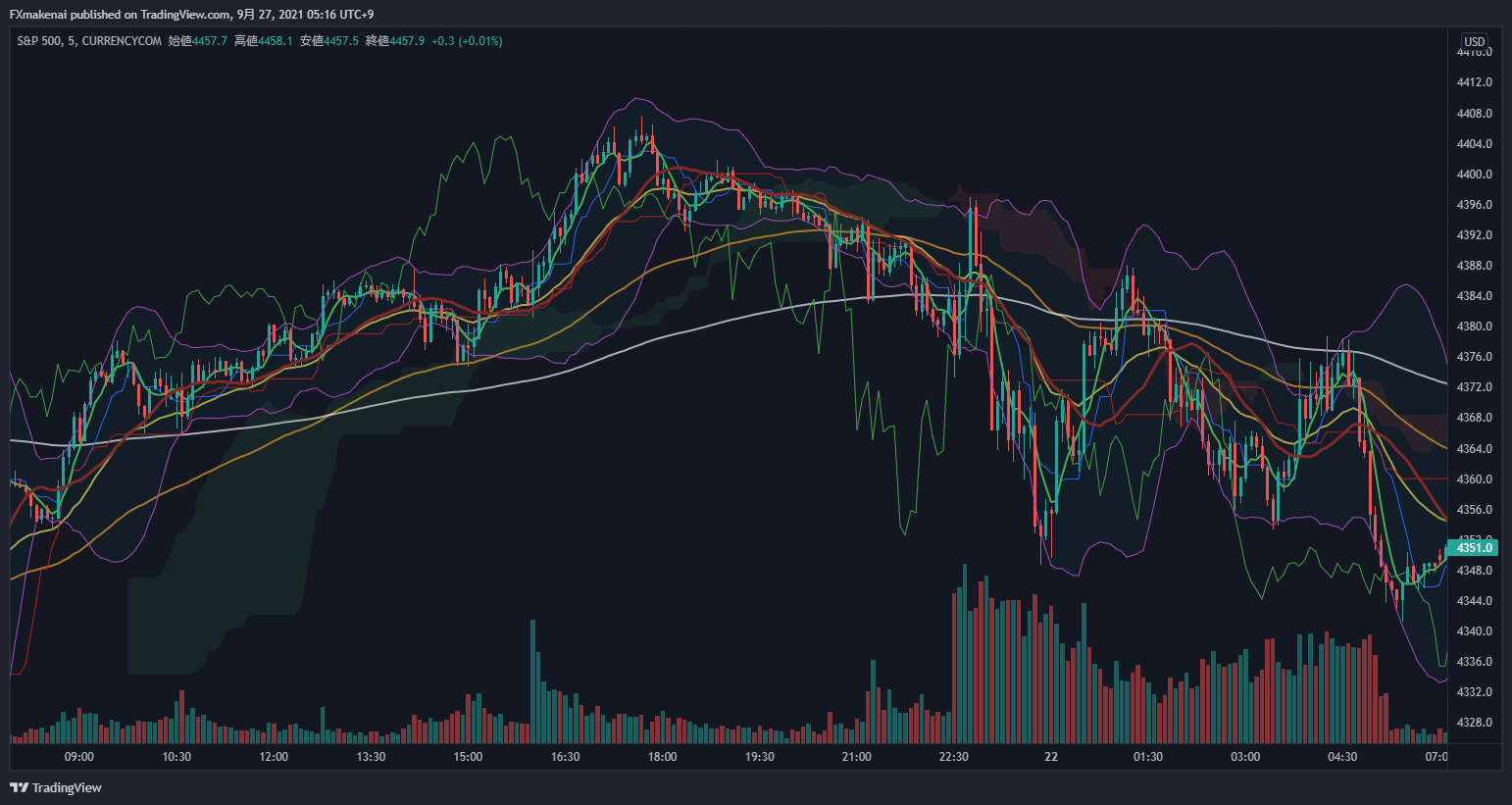Viewport: 1512px width, 805px height.
Task: Click the 4364.0 price axis label
Action: (1474, 449)
